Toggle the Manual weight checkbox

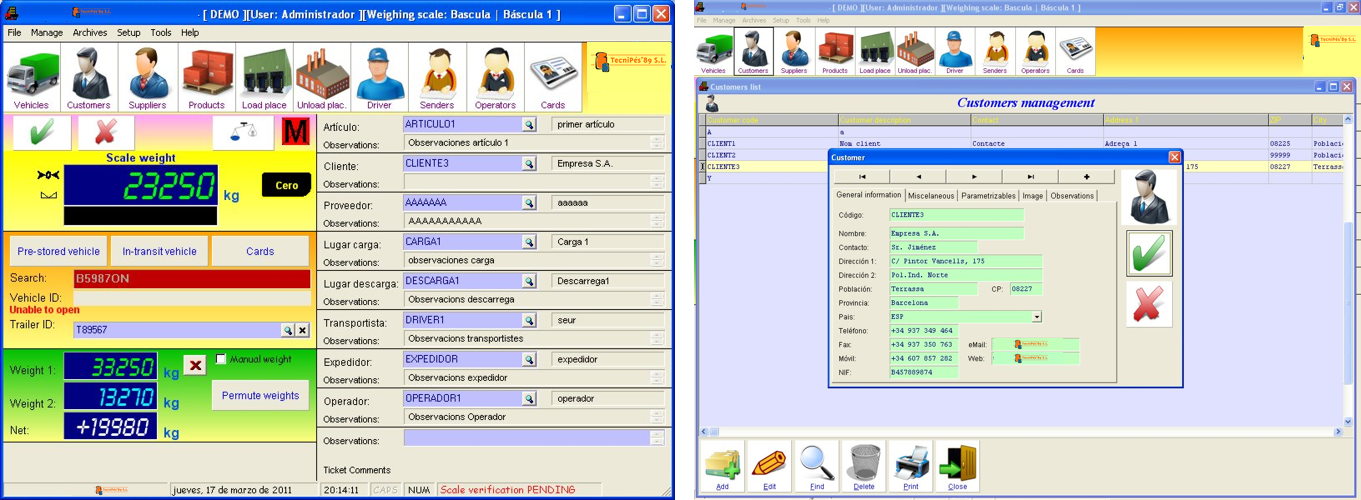tap(222, 359)
